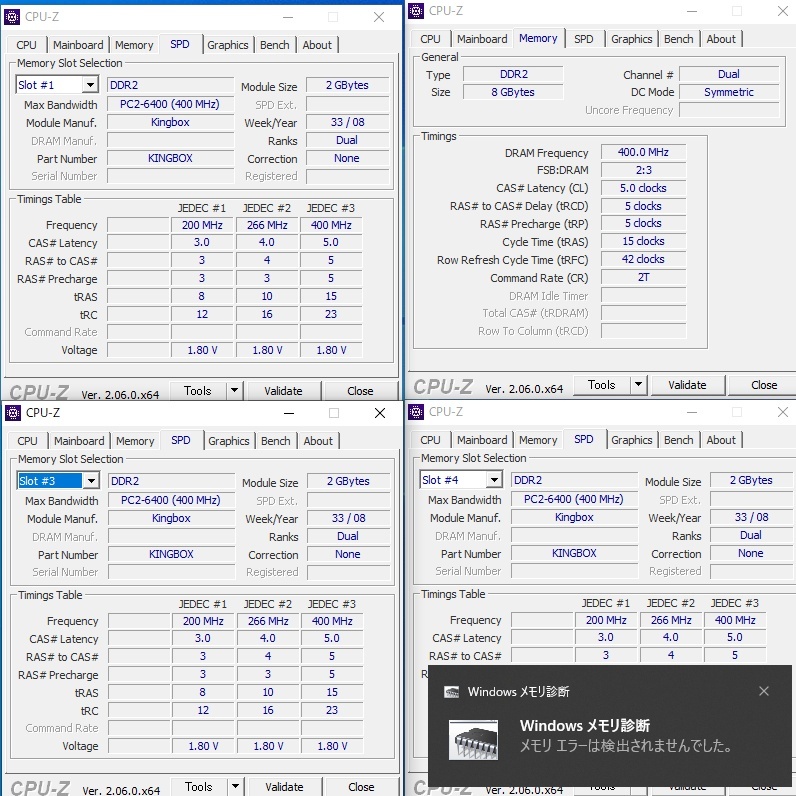Open Mainboard tab in Slot #1 window
The image size is (796, 796).
pyautogui.click(x=78, y=45)
